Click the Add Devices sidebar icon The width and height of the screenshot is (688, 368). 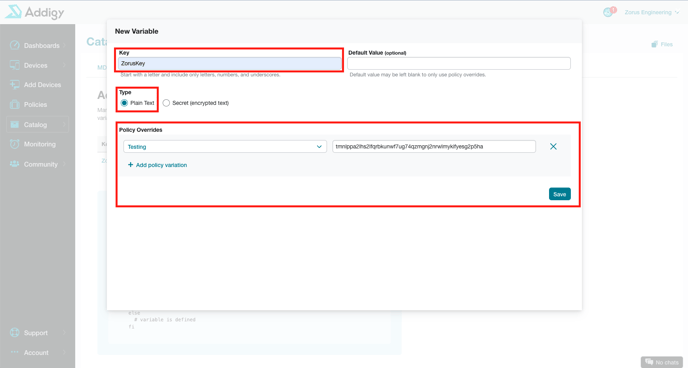[x=14, y=85]
